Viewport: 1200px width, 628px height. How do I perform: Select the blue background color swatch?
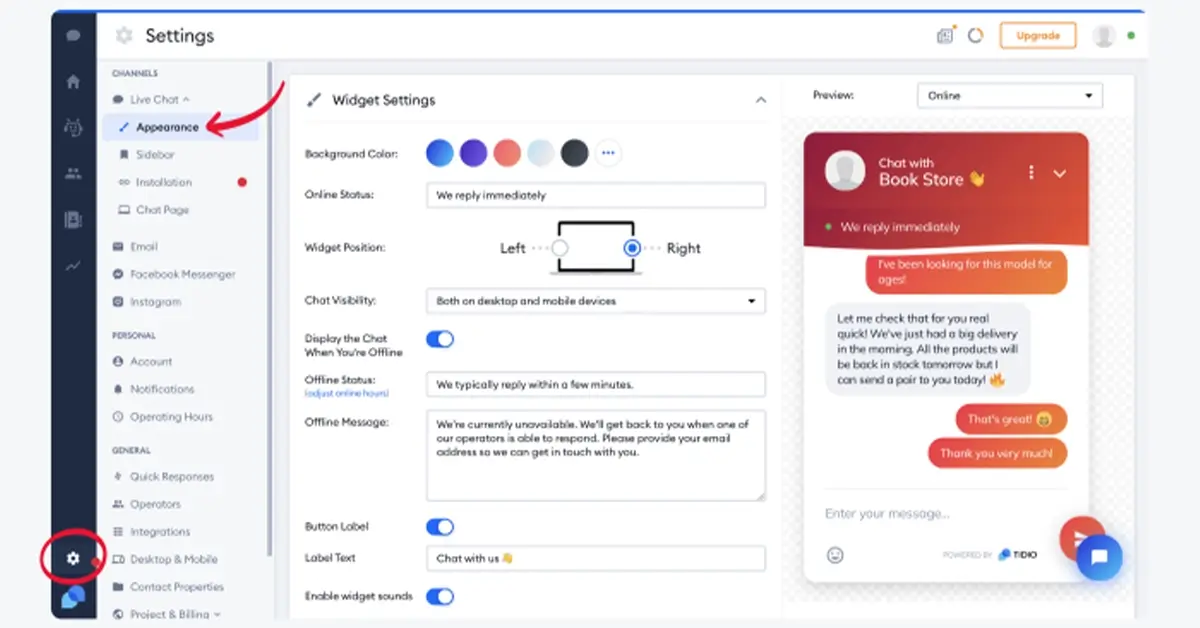[440, 153]
